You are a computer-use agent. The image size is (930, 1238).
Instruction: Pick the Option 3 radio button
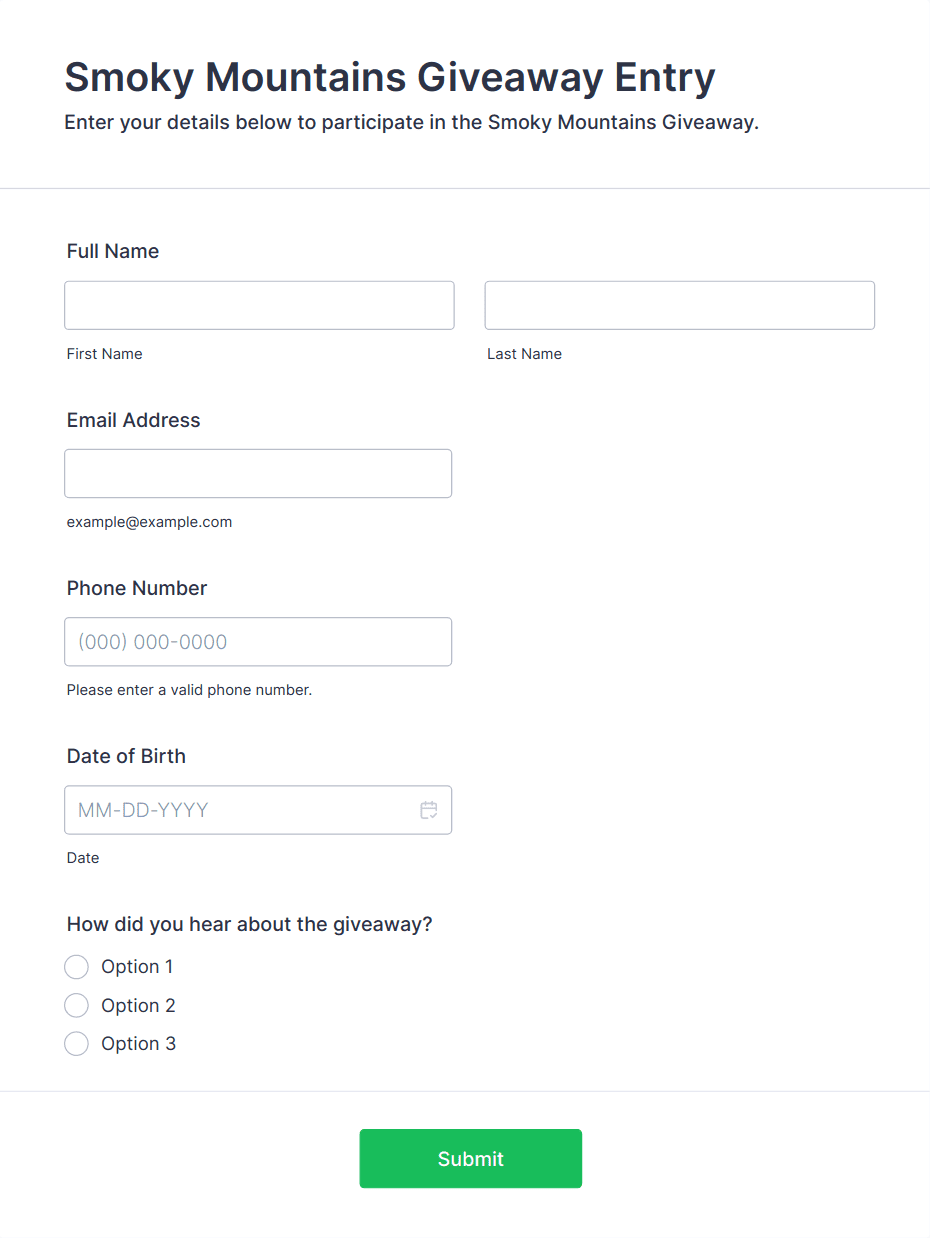(77, 1044)
